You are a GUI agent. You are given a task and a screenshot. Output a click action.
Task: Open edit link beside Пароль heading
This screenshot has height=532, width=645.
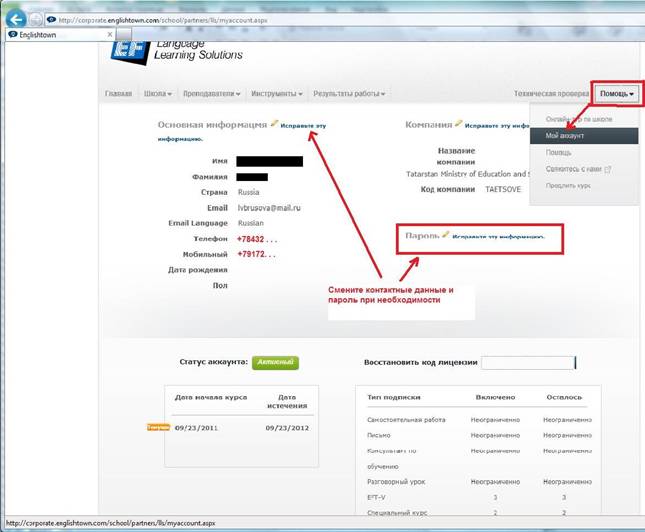(x=499, y=237)
